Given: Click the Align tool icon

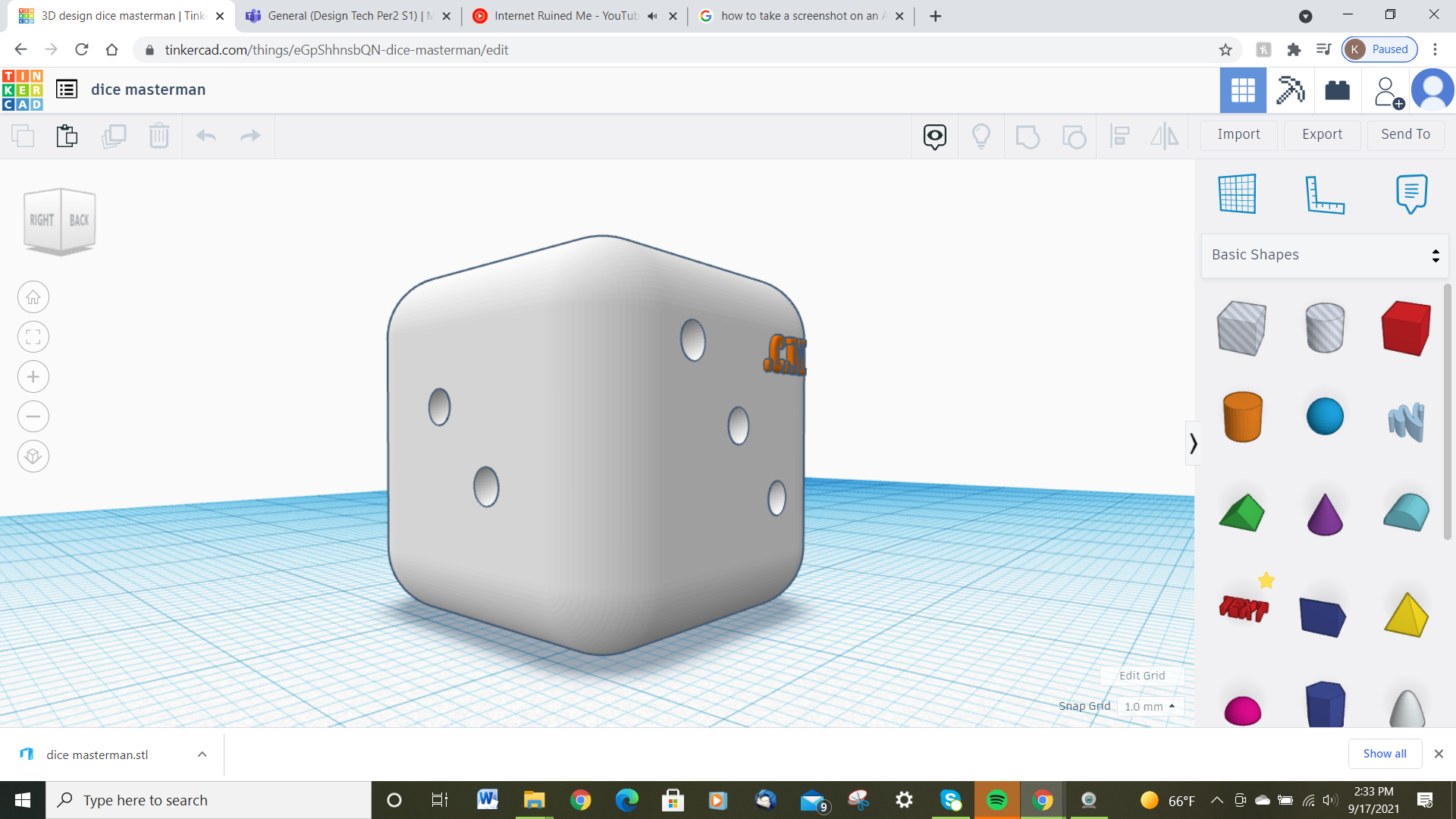Looking at the screenshot, I should point(1120,136).
